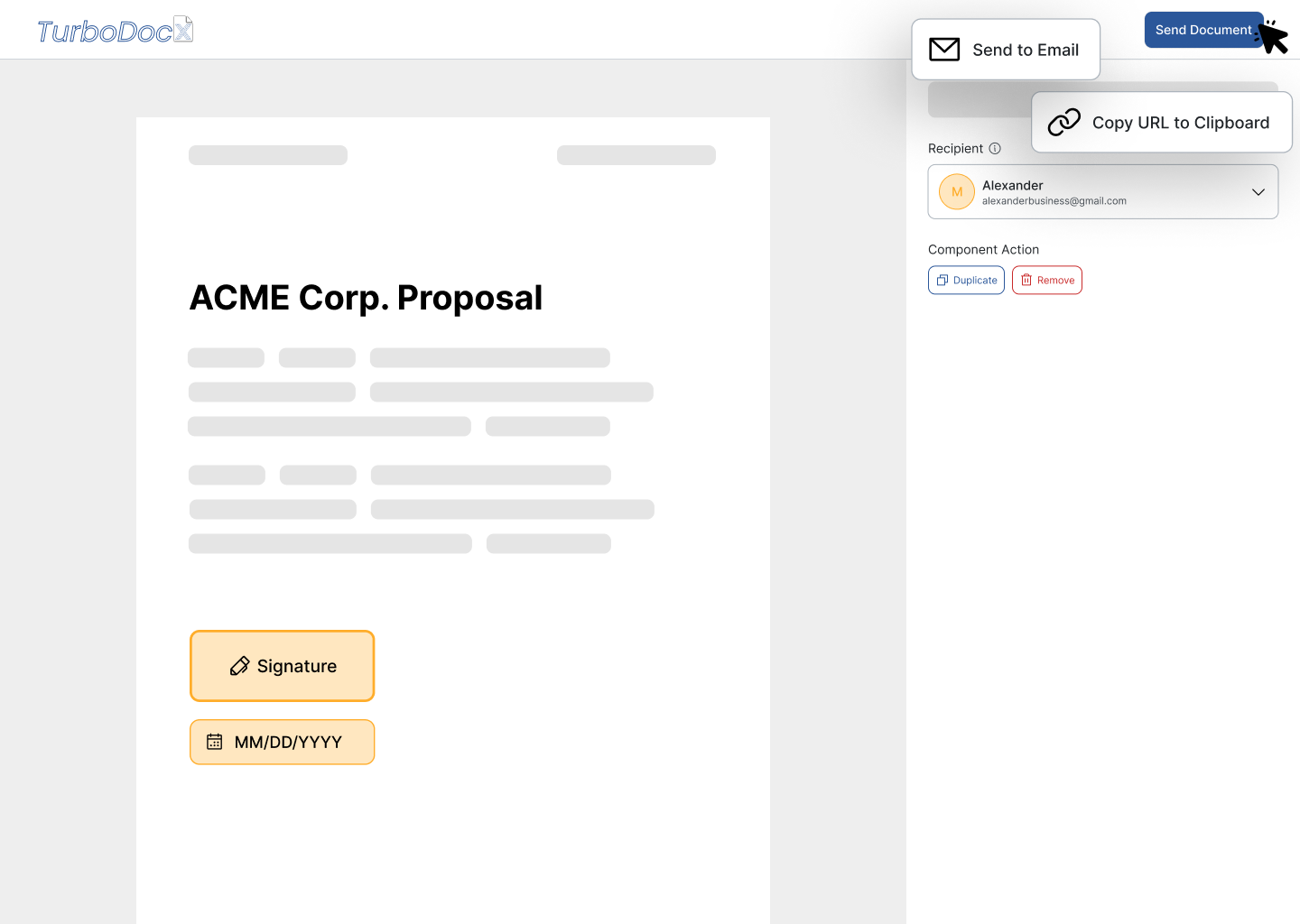This screenshot has width=1300, height=924.
Task: Click the orange M avatar for Alexander
Action: (x=957, y=192)
